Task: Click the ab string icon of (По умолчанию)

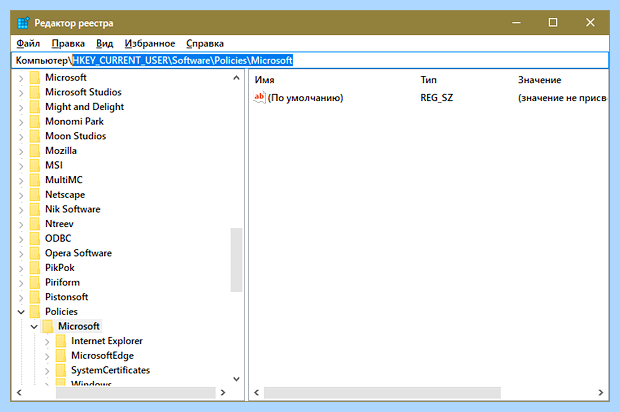Action: tap(259, 97)
